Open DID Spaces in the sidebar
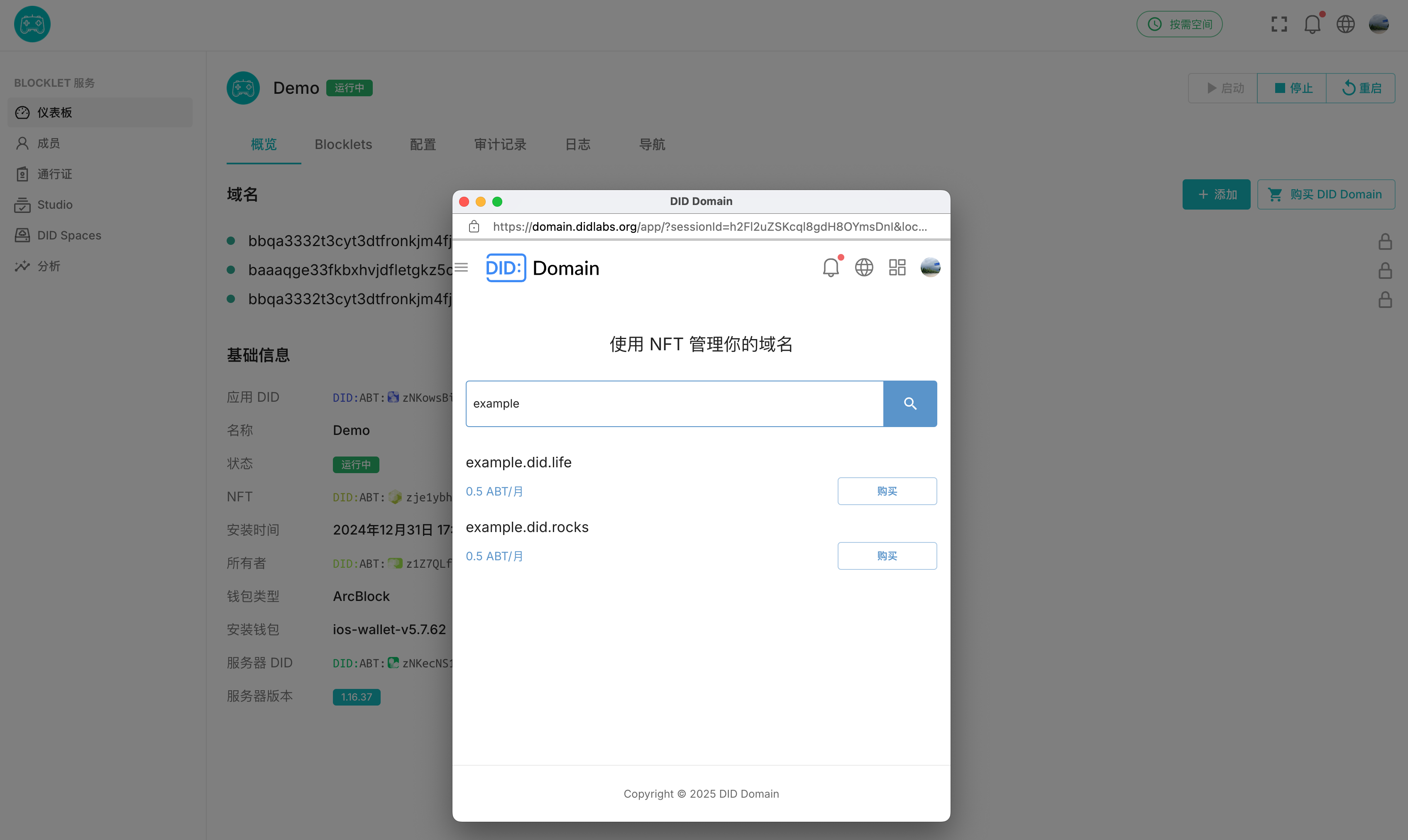Viewport: 1408px width, 840px height. point(69,235)
